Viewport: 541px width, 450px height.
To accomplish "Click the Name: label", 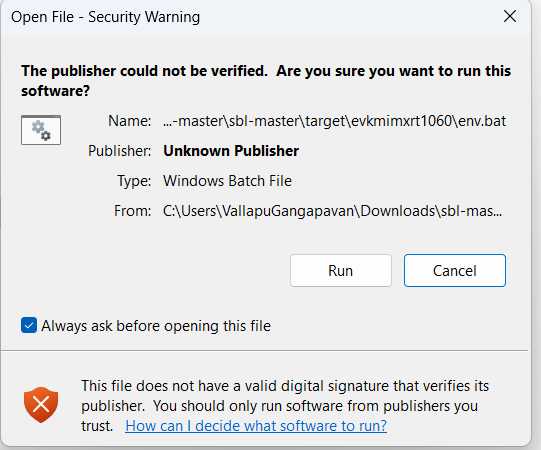I will point(129,121).
